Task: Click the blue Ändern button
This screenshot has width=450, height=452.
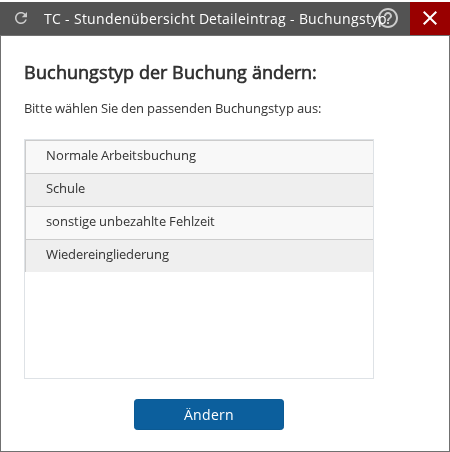Action: point(209,414)
